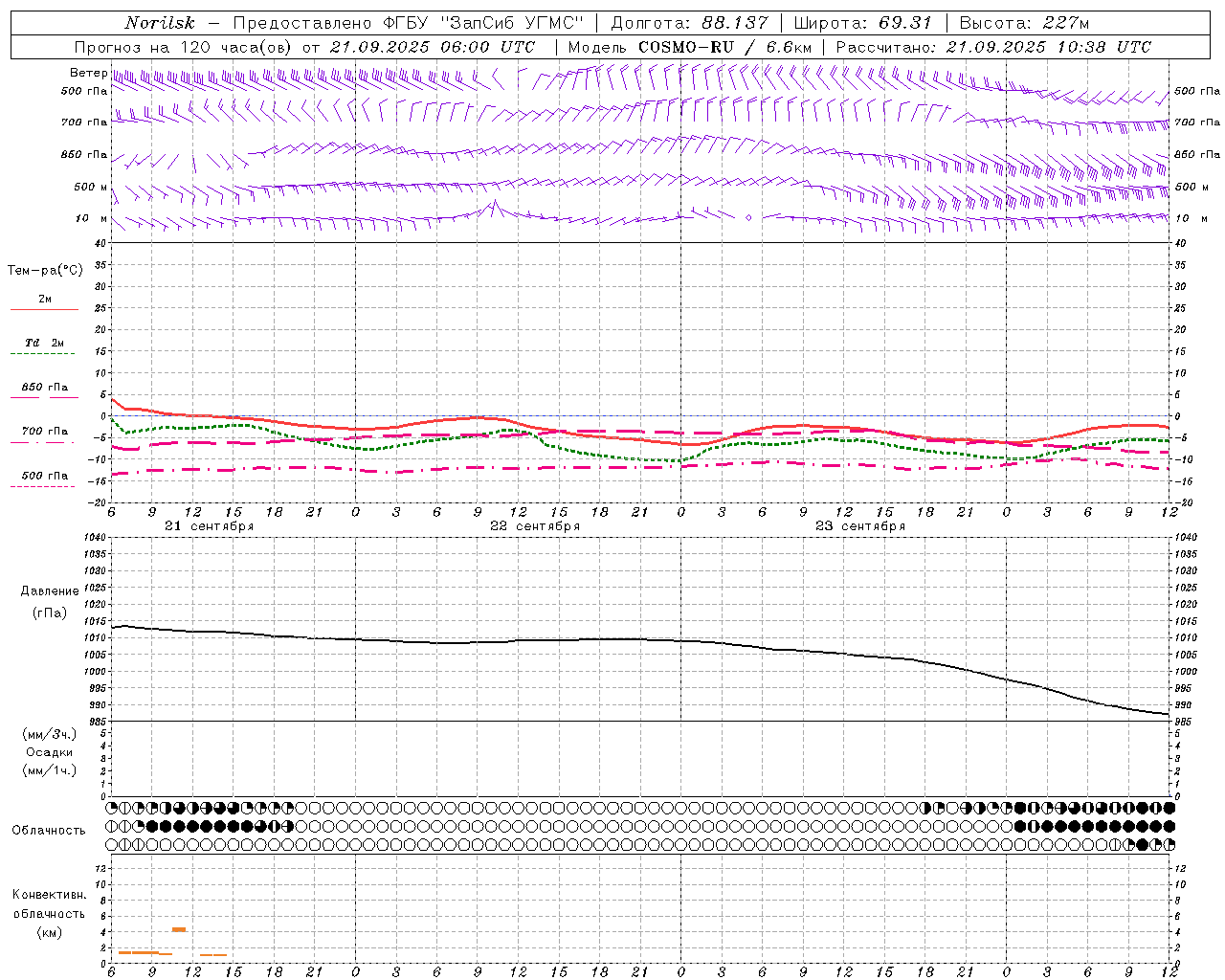Image resolution: width=1225 pixels, height=980 pixels.
Task: Click the (гПа) pressure unit label
Action: 49,612
